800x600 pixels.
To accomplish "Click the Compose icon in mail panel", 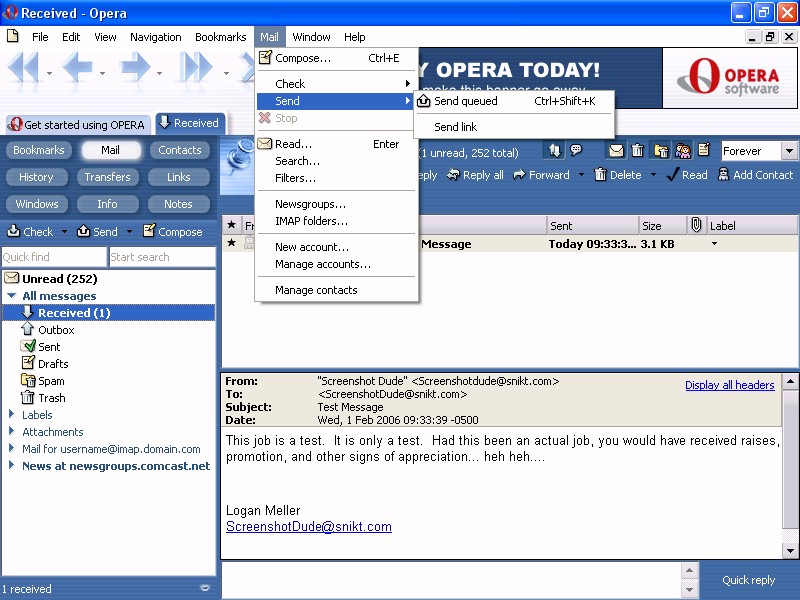I will pos(172,231).
